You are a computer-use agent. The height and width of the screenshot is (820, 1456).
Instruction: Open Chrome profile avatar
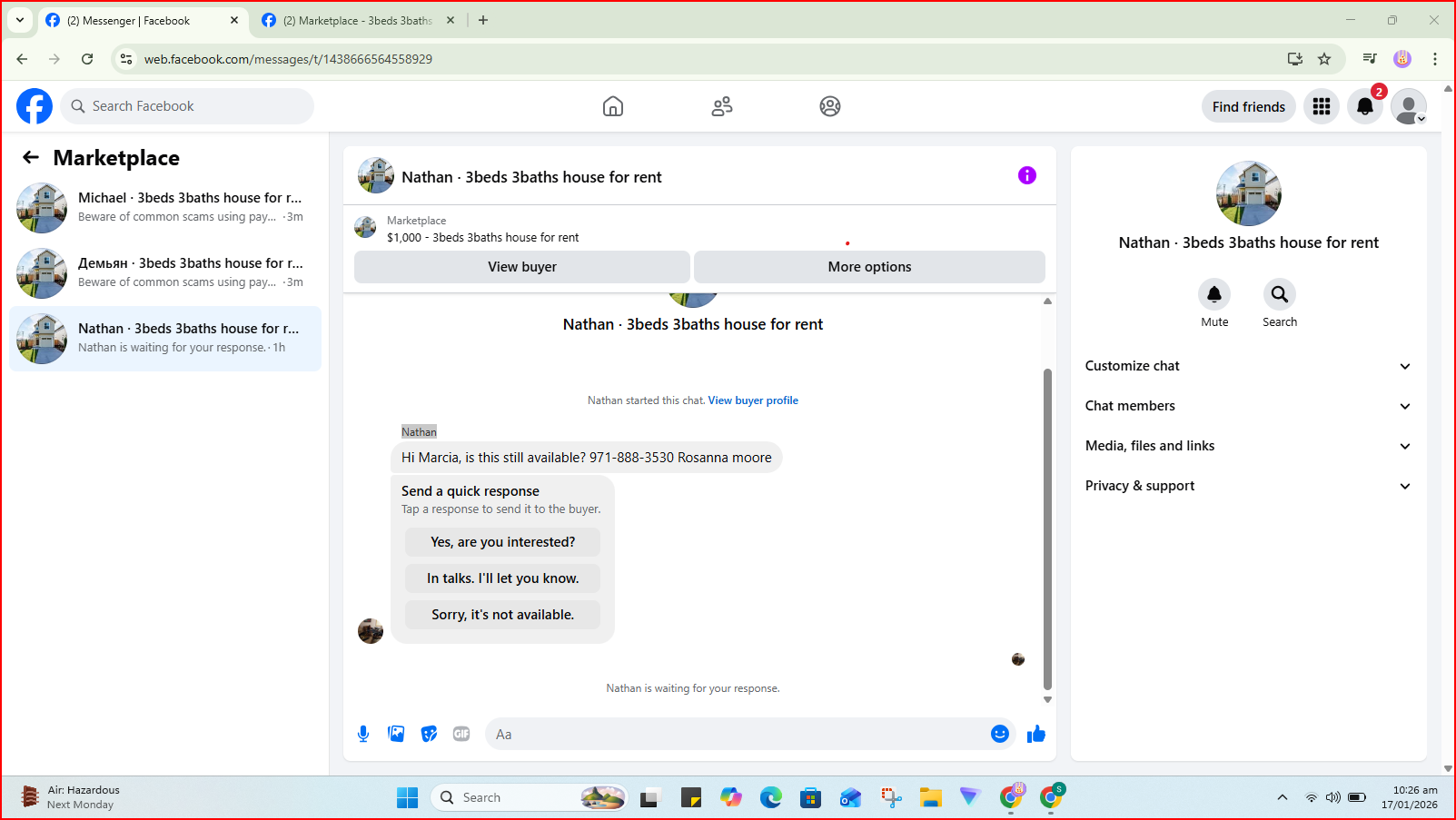tap(1402, 59)
